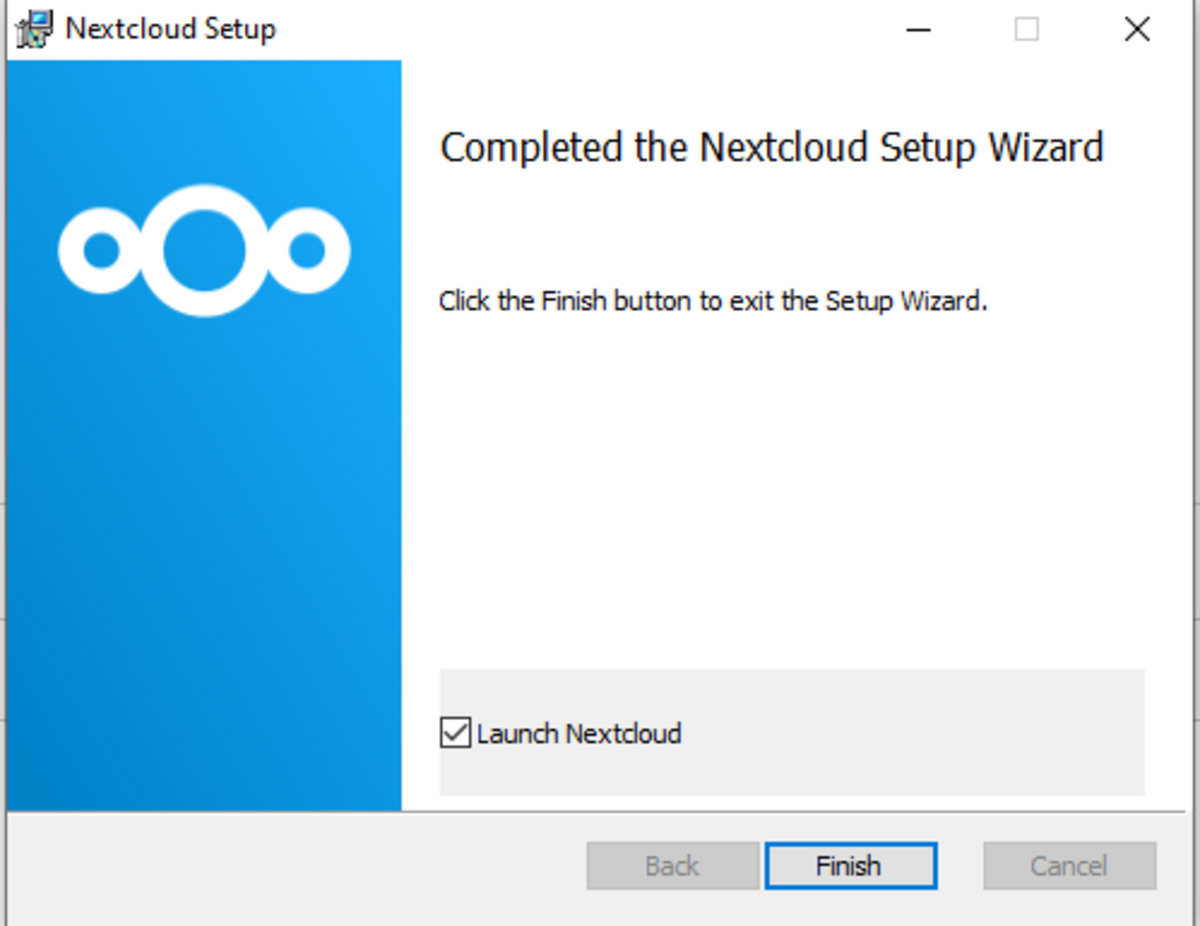Click the "Launch Nextcloud" label text
Image resolution: width=1200 pixels, height=926 pixels.
pos(579,733)
